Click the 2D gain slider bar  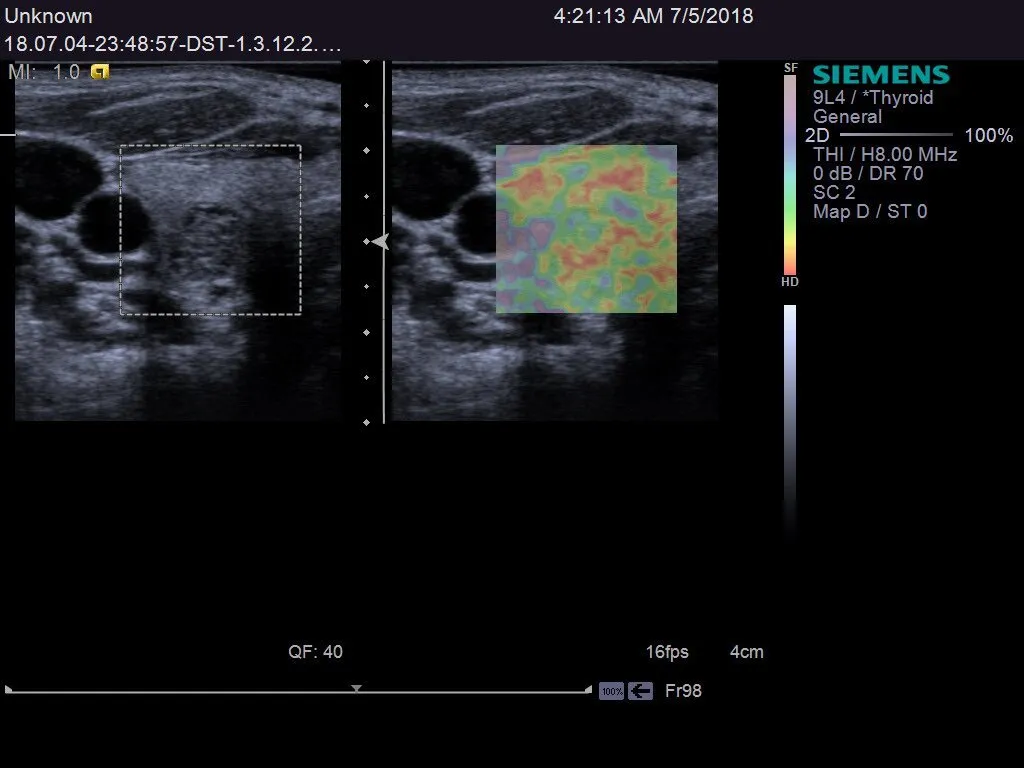coord(896,135)
